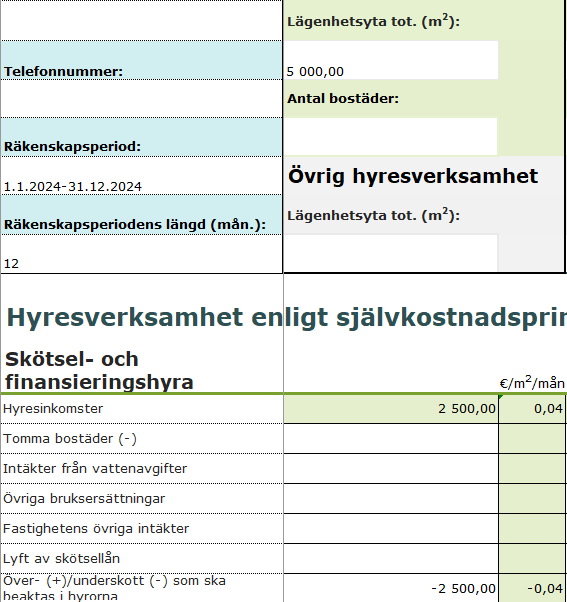This screenshot has height=602, width=567.
Task: Click the 5 000,00 apartment area field
Action: (391, 60)
